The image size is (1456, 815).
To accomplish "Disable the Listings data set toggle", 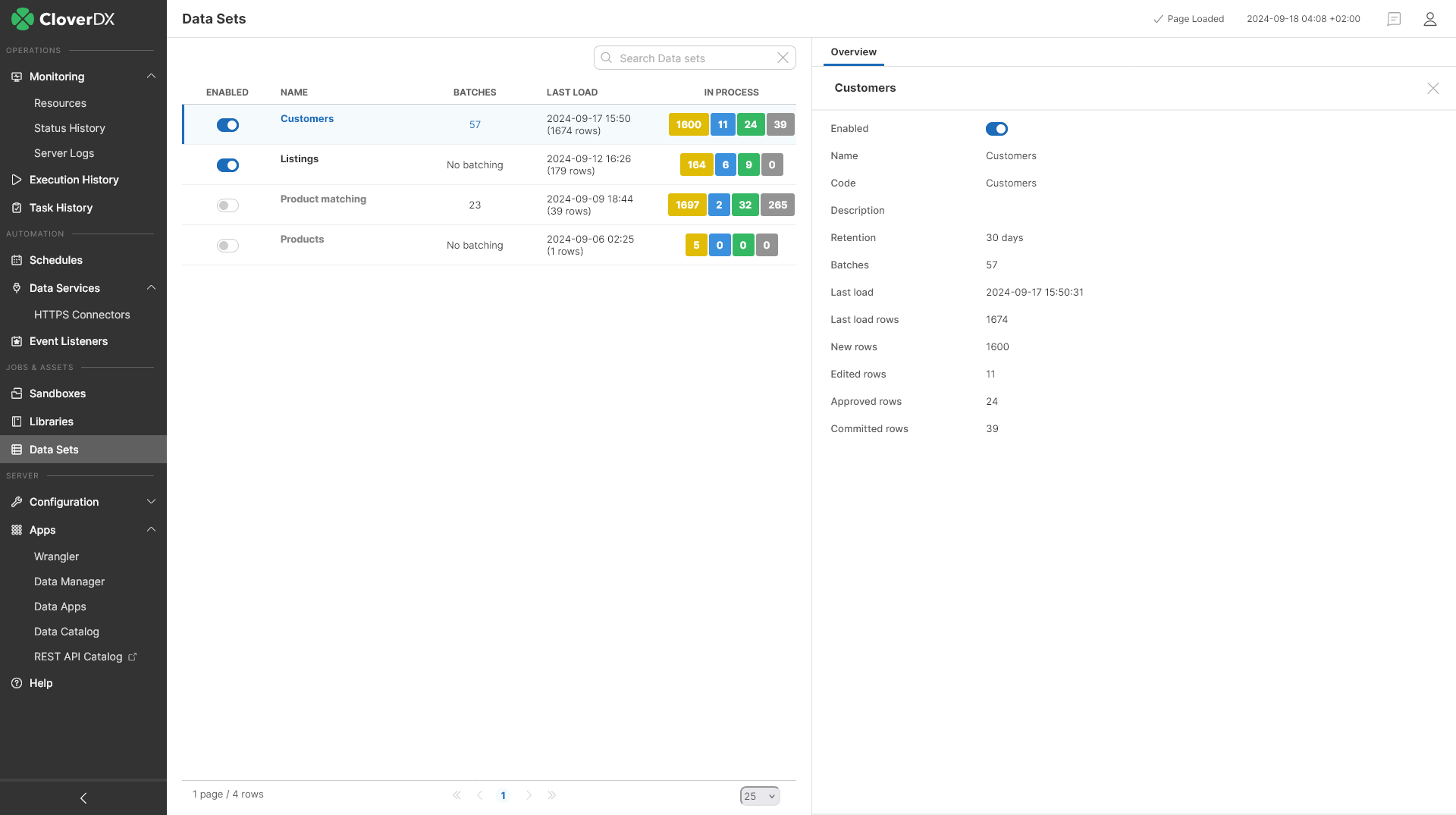I will click(227, 165).
